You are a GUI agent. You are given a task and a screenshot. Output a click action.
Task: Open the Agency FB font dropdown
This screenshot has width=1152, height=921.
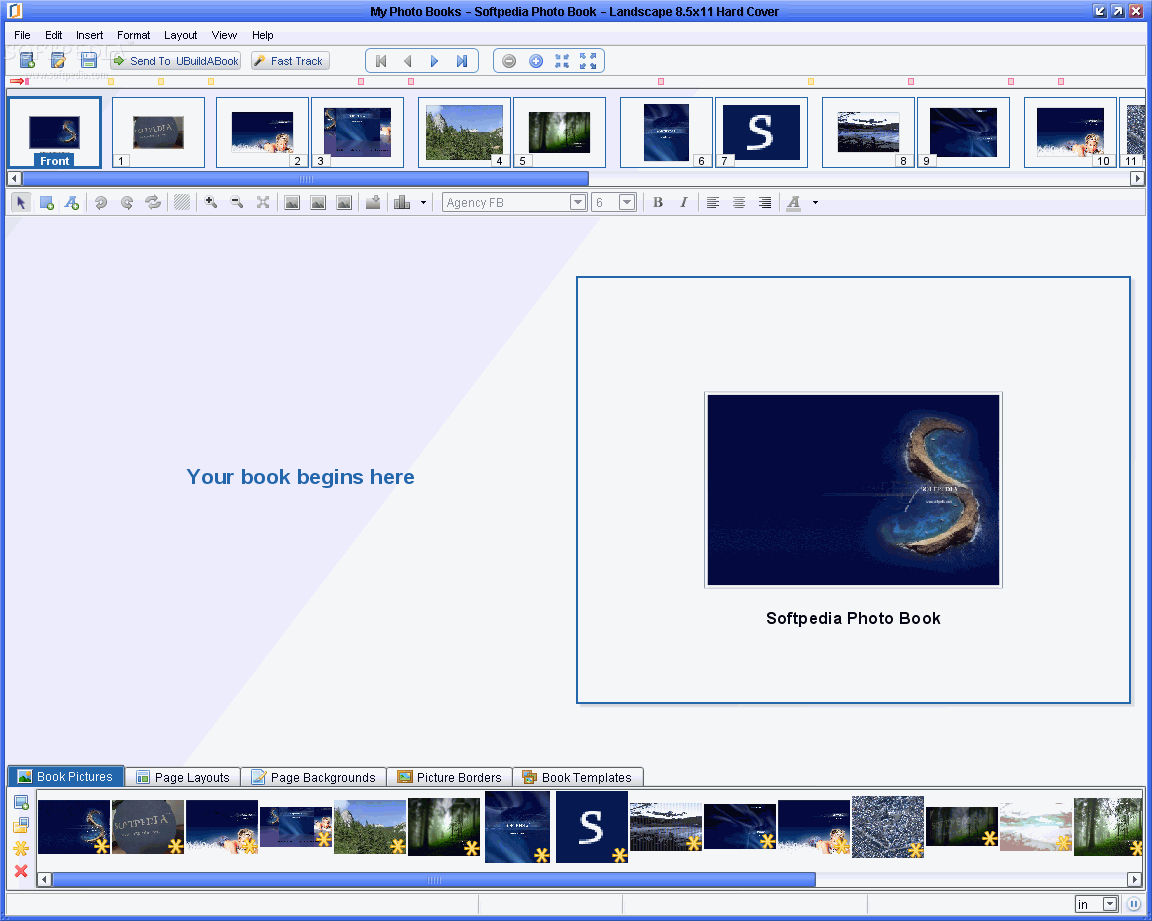click(578, 203)
